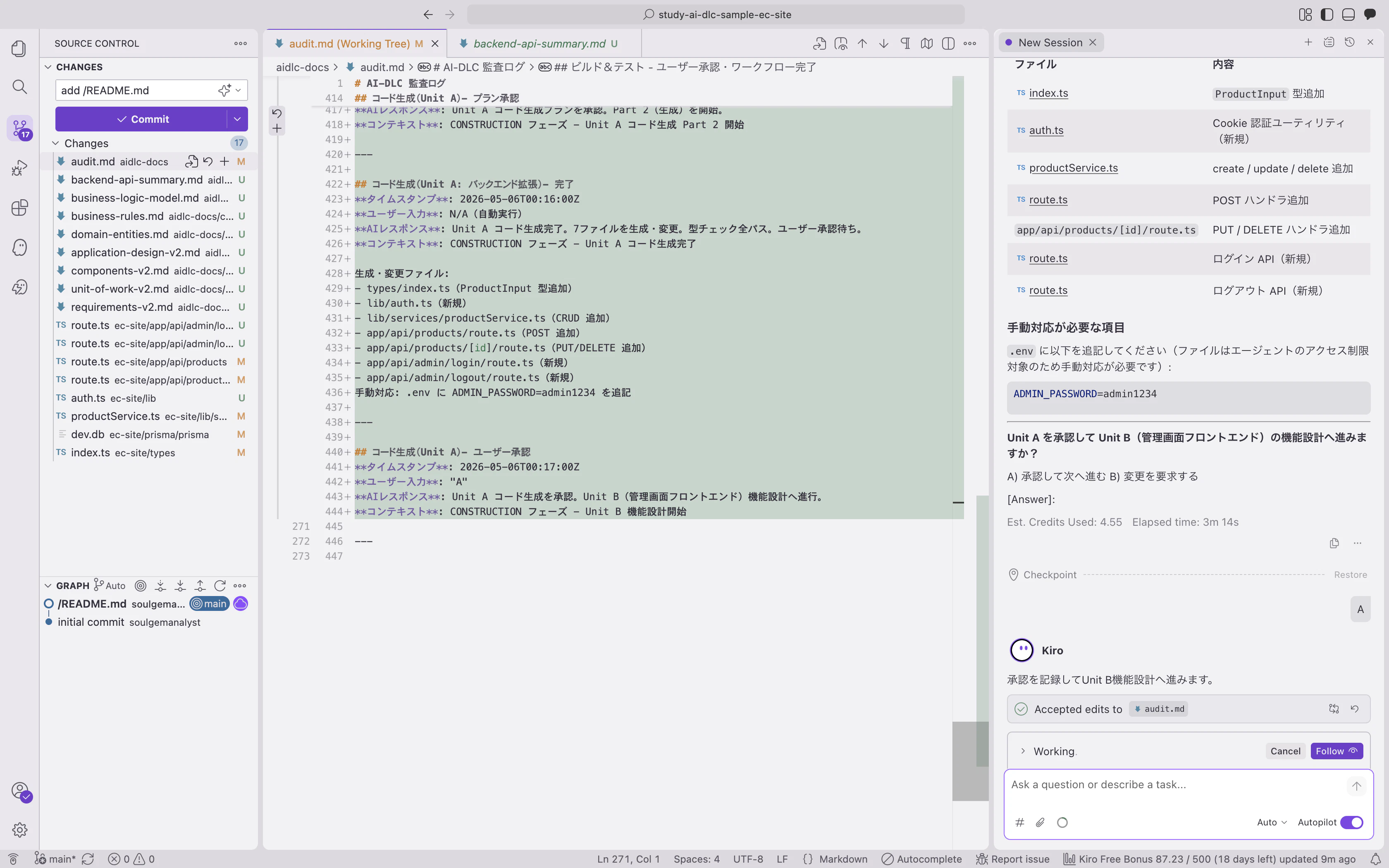Open the Graph more actions ellipsis
This screenshot has height=868, width=1389.
pyautogui.click(x=240, y=586)
